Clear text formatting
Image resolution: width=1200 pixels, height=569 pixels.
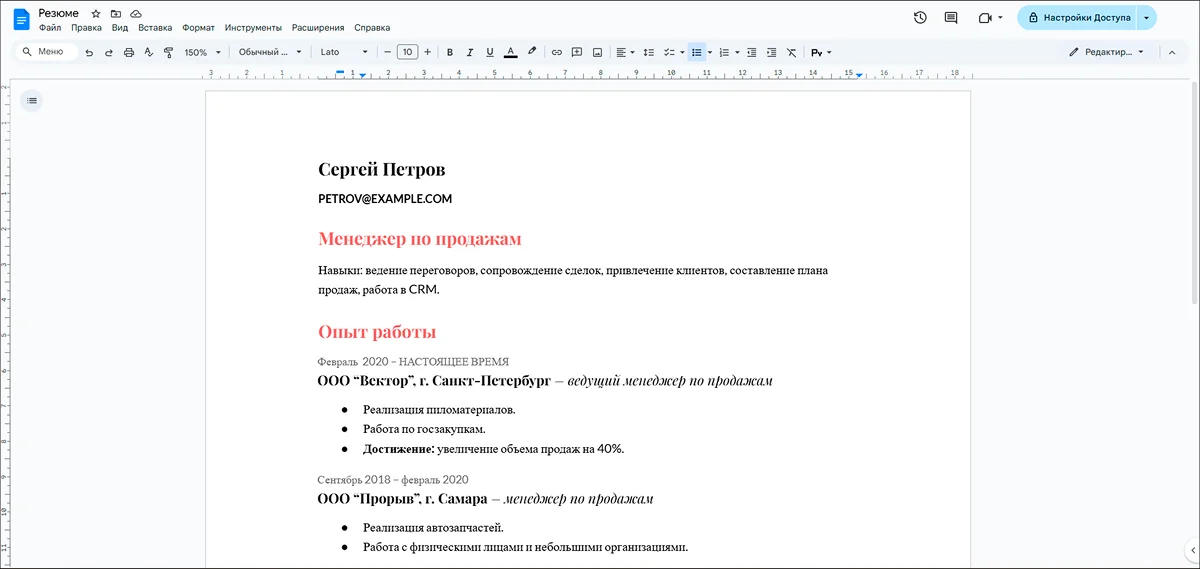(x=791, y=52)
